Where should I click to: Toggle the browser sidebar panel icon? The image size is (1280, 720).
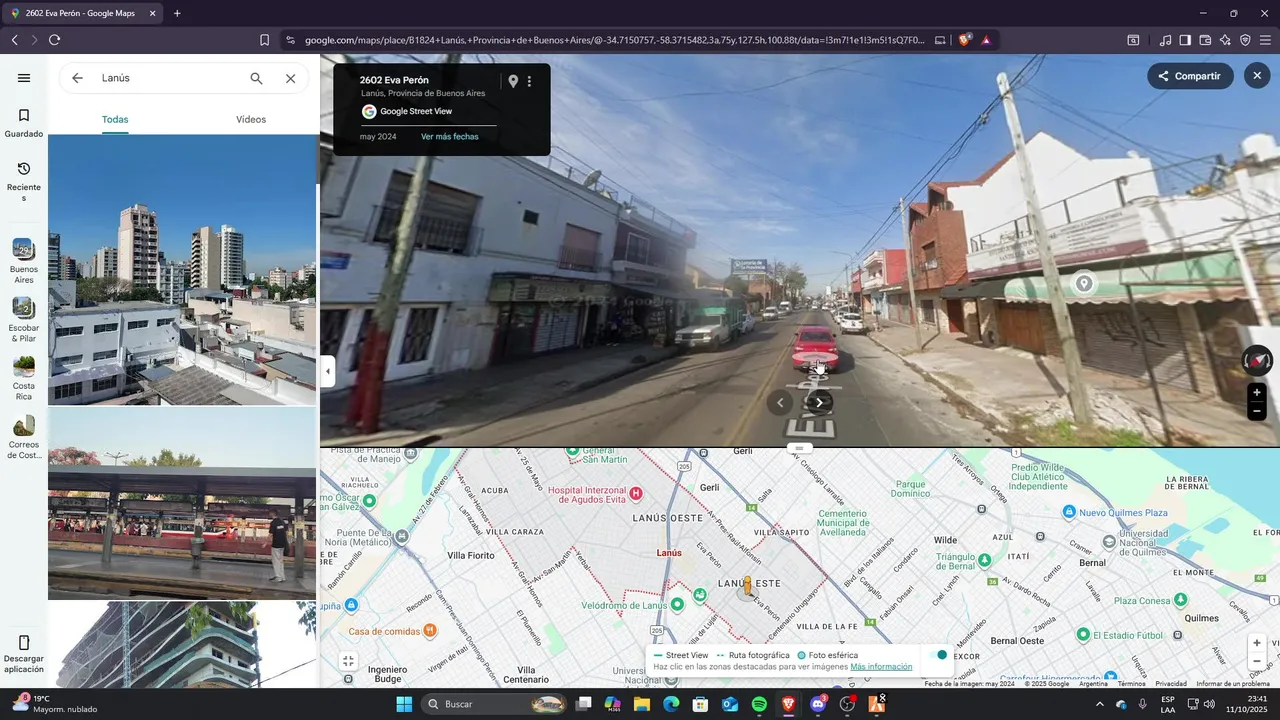pos(1185,40)
